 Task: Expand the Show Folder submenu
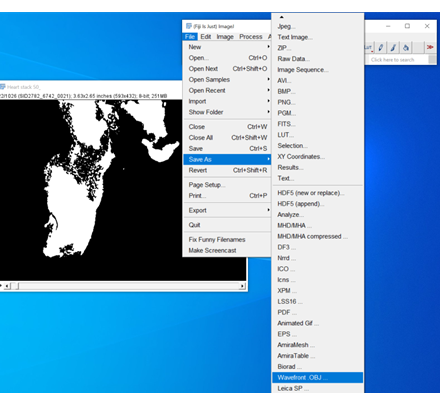[227, 112]
